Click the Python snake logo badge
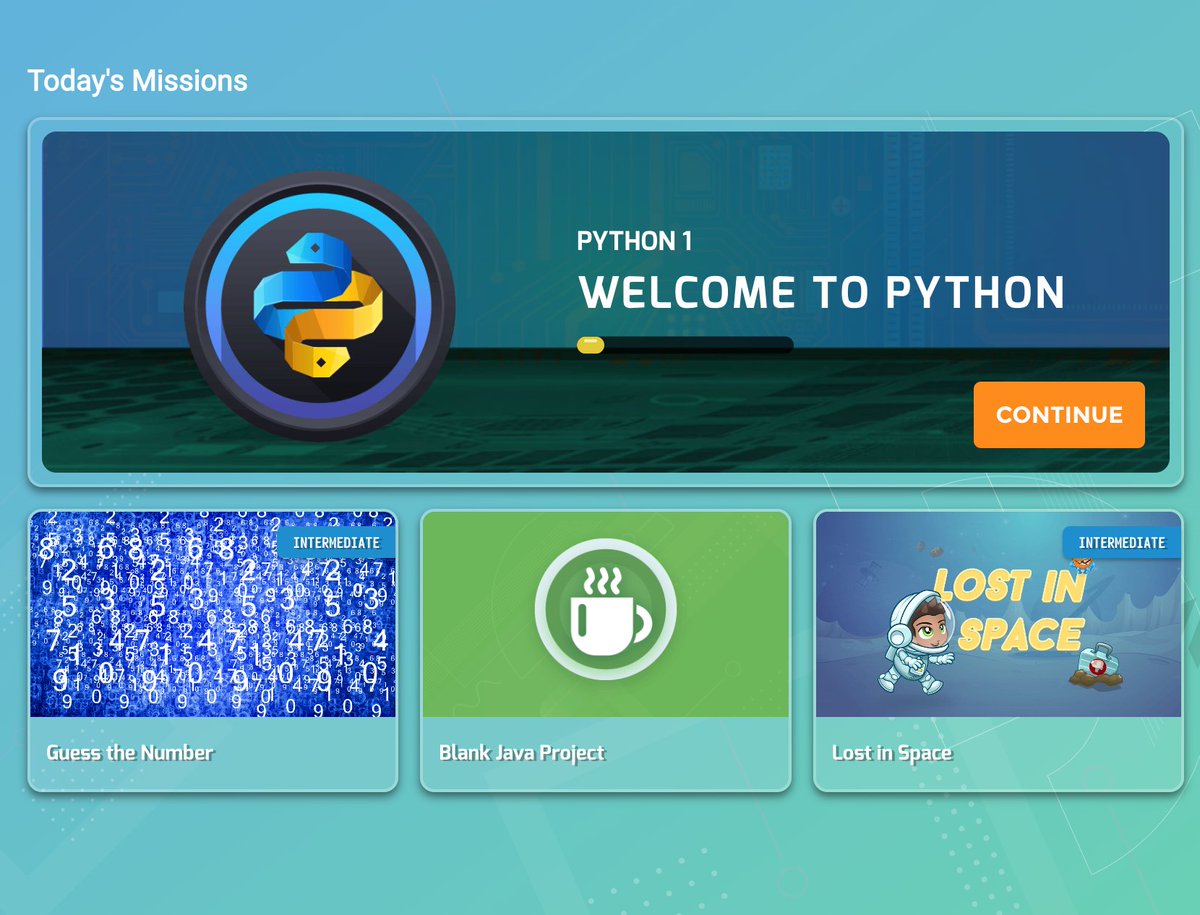Image resolution: width=1200 pixels, height=915 pixels. point(320,306)
